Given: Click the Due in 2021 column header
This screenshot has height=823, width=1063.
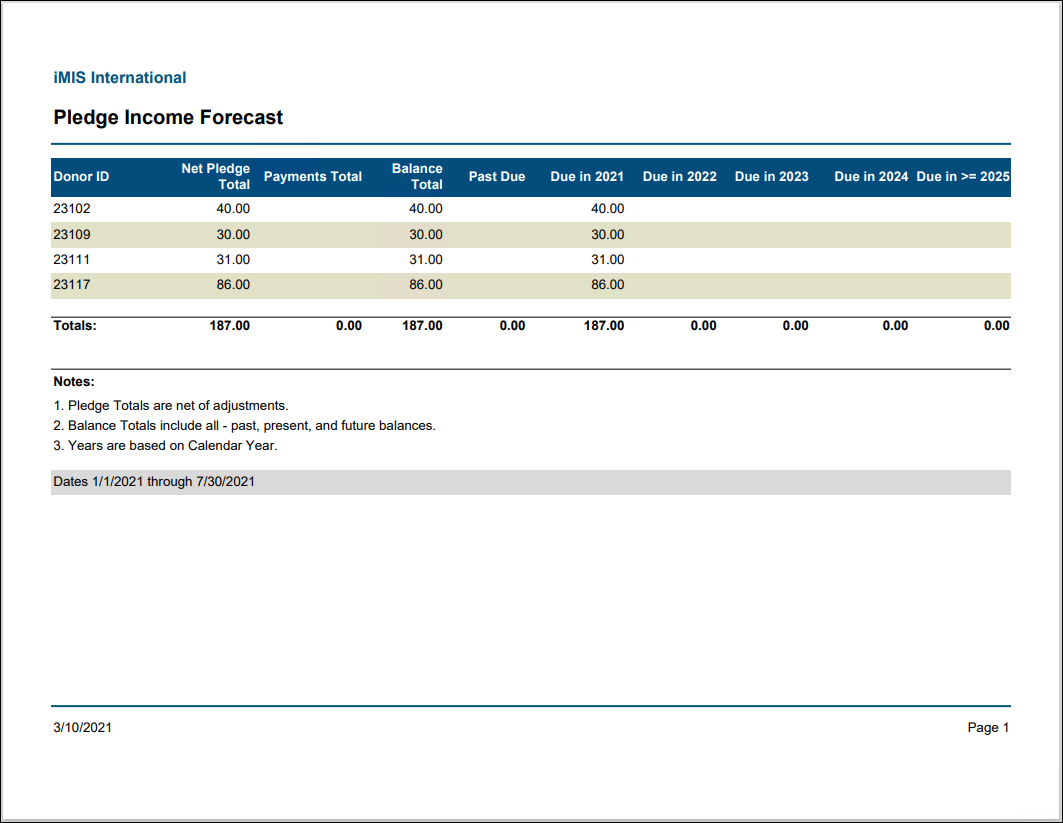Looking at the screenshot, I should [587, 176].
